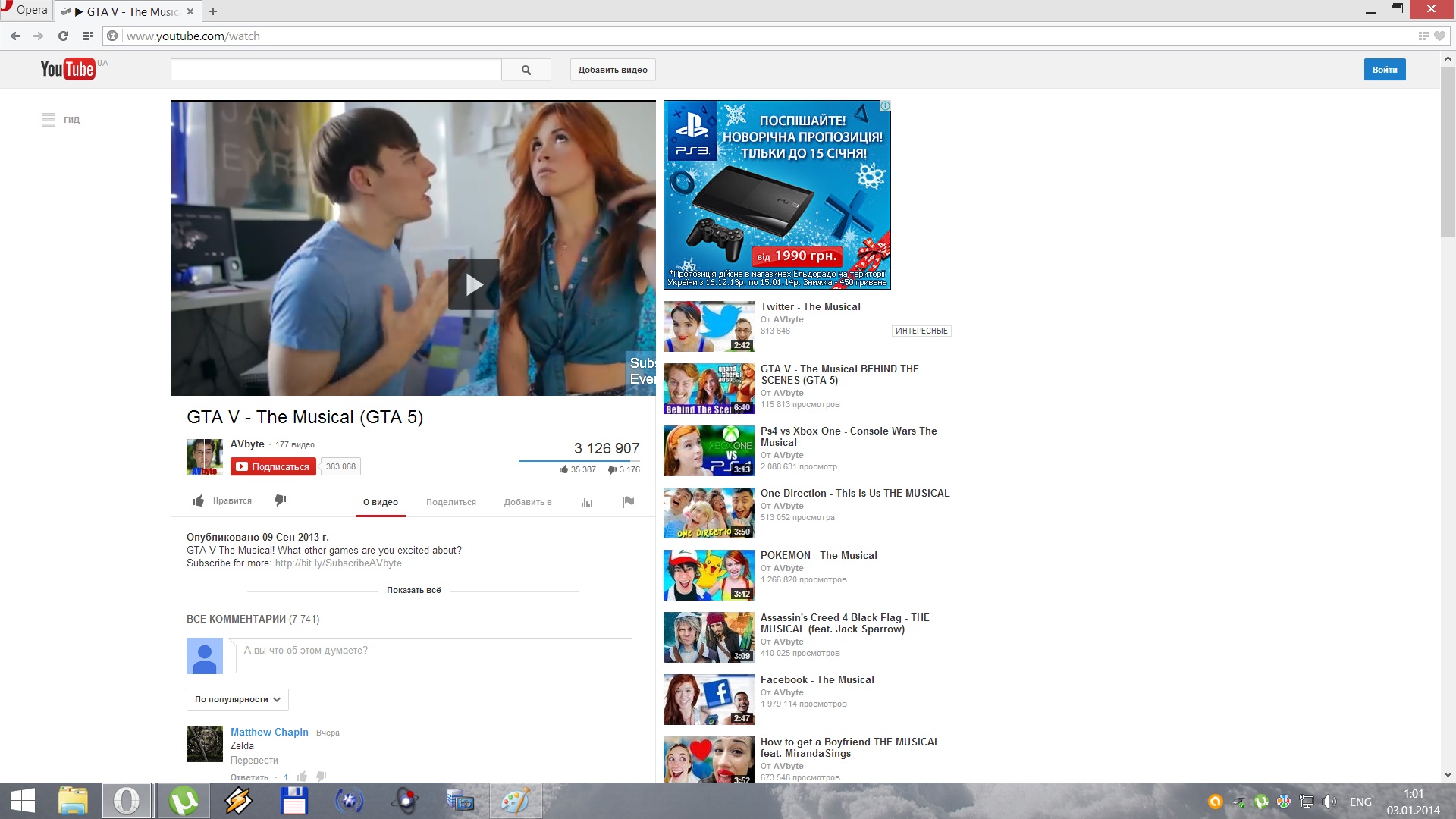Open the guide hamburger menu icon
The height and width of the screenshot is (819, 1456).
[49, 120]
